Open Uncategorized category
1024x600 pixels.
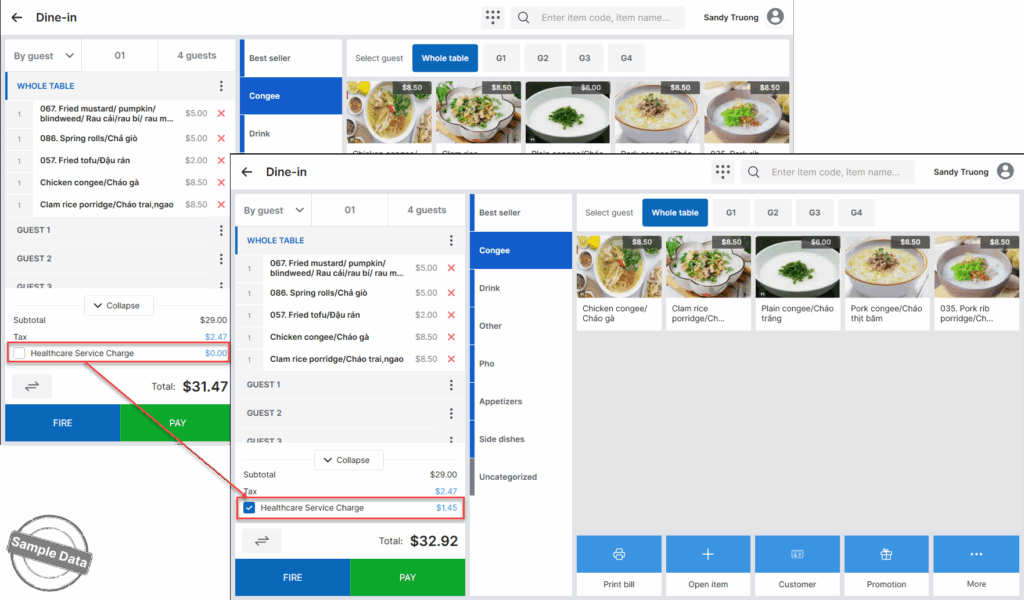tap(521, 477)
